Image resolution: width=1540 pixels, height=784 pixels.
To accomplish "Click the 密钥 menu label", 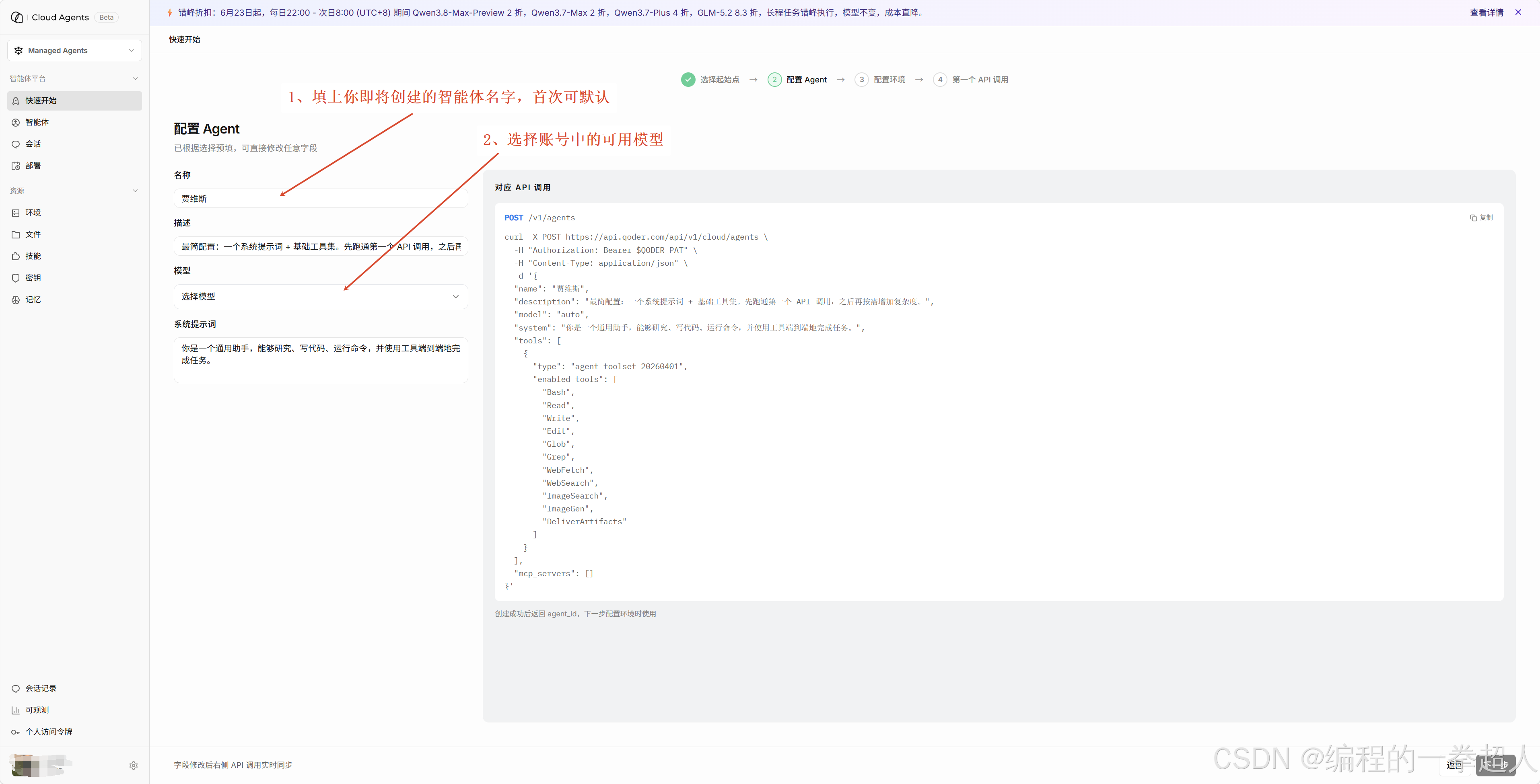I will pos(33,278).
